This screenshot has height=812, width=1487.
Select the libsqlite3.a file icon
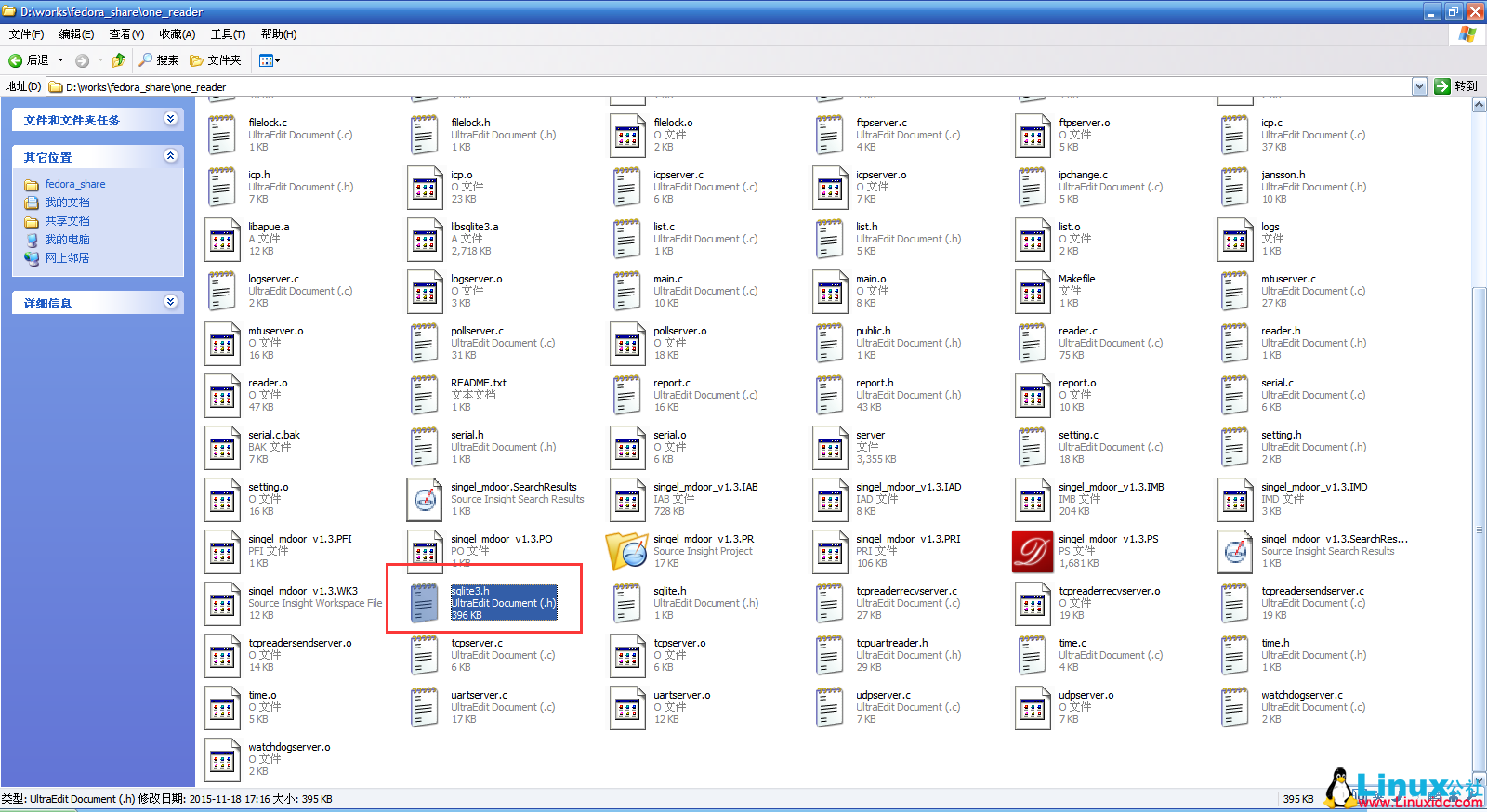point(425,240)
